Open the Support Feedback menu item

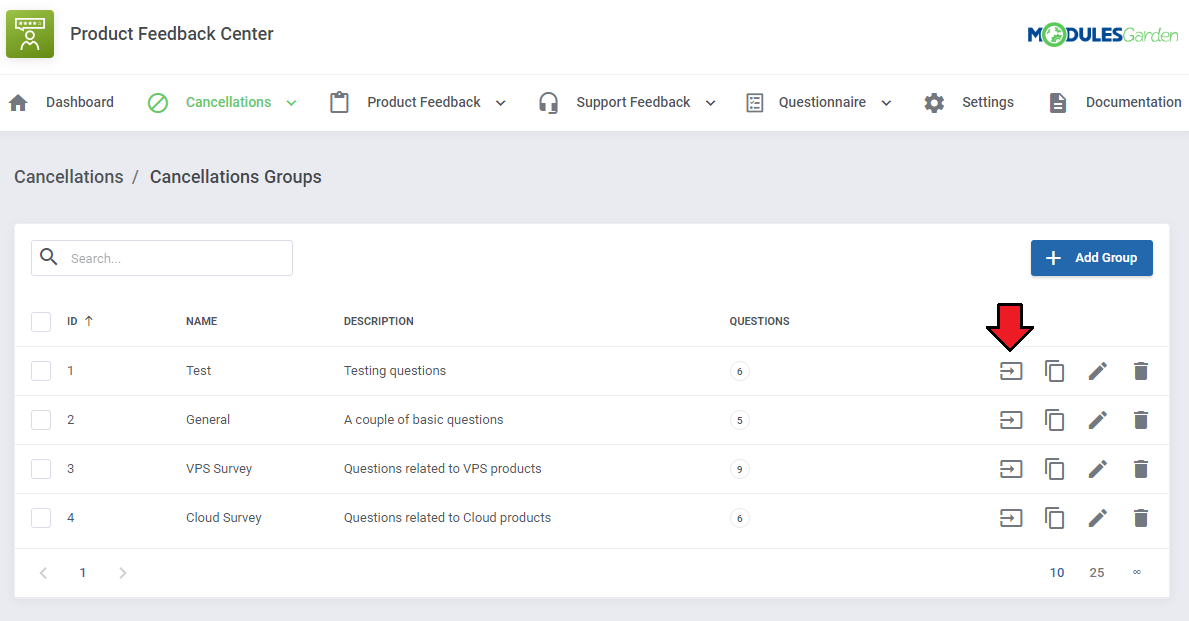click(633, 102)
